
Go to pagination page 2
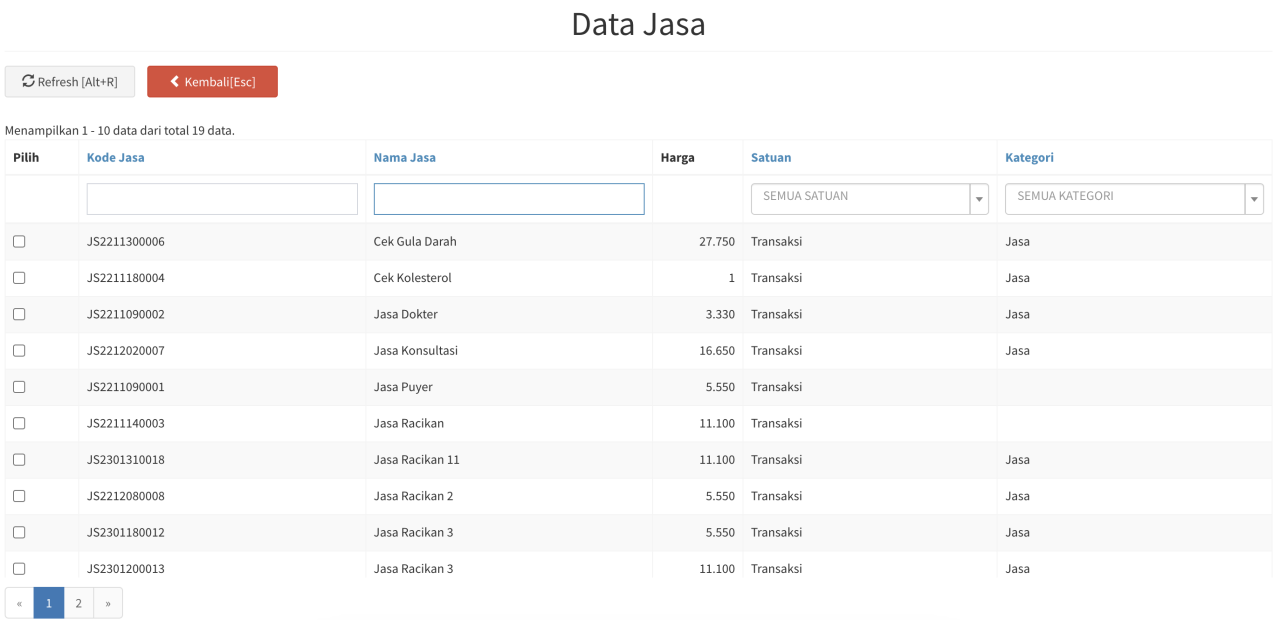coord(78,603)
